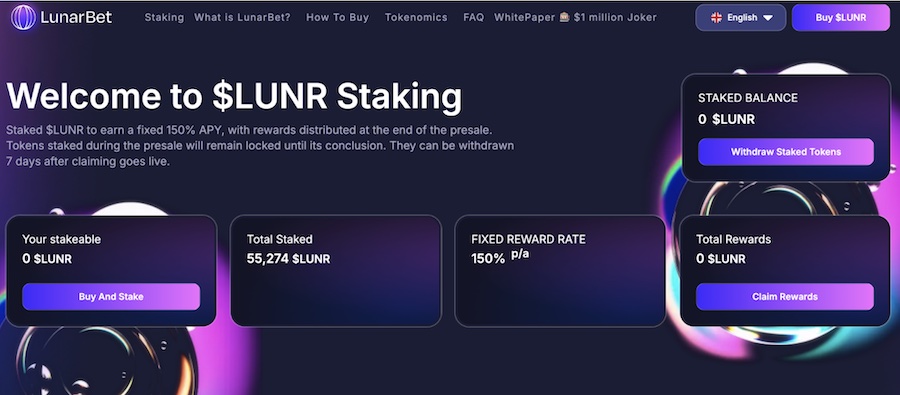Open the Staking nav item
The width and height of the screenshot is (900, 395).
pyautogui.click(x=164, y=17)
